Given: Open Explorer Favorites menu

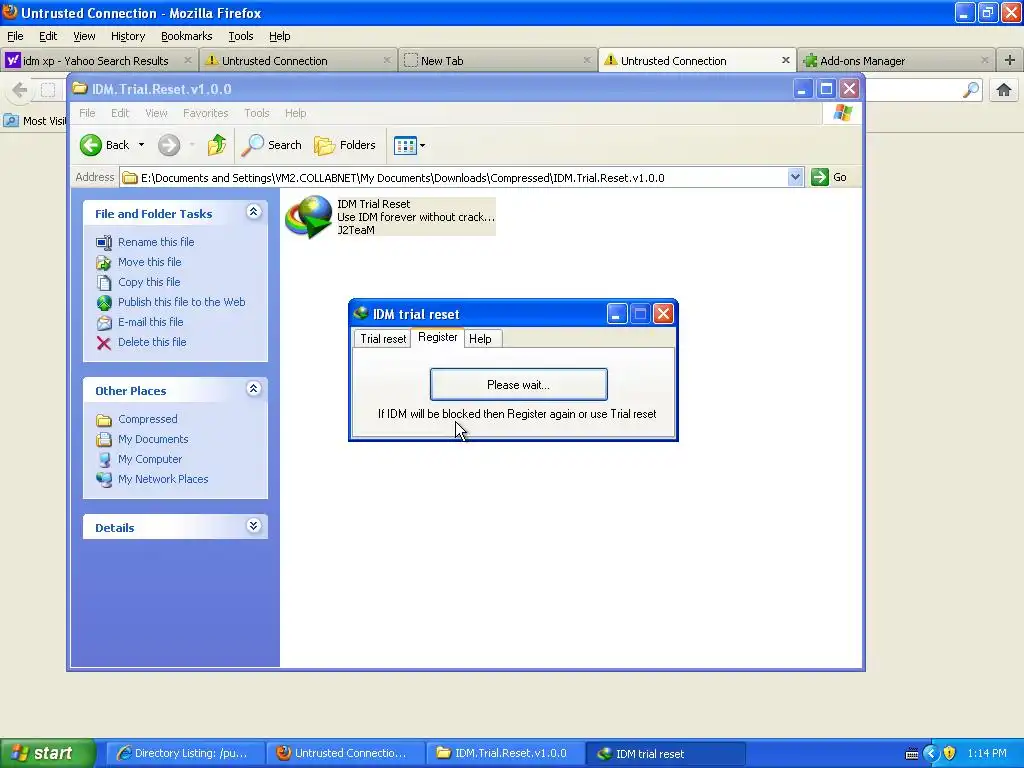Looking at the screenshot, I should (x=206, y=113).
